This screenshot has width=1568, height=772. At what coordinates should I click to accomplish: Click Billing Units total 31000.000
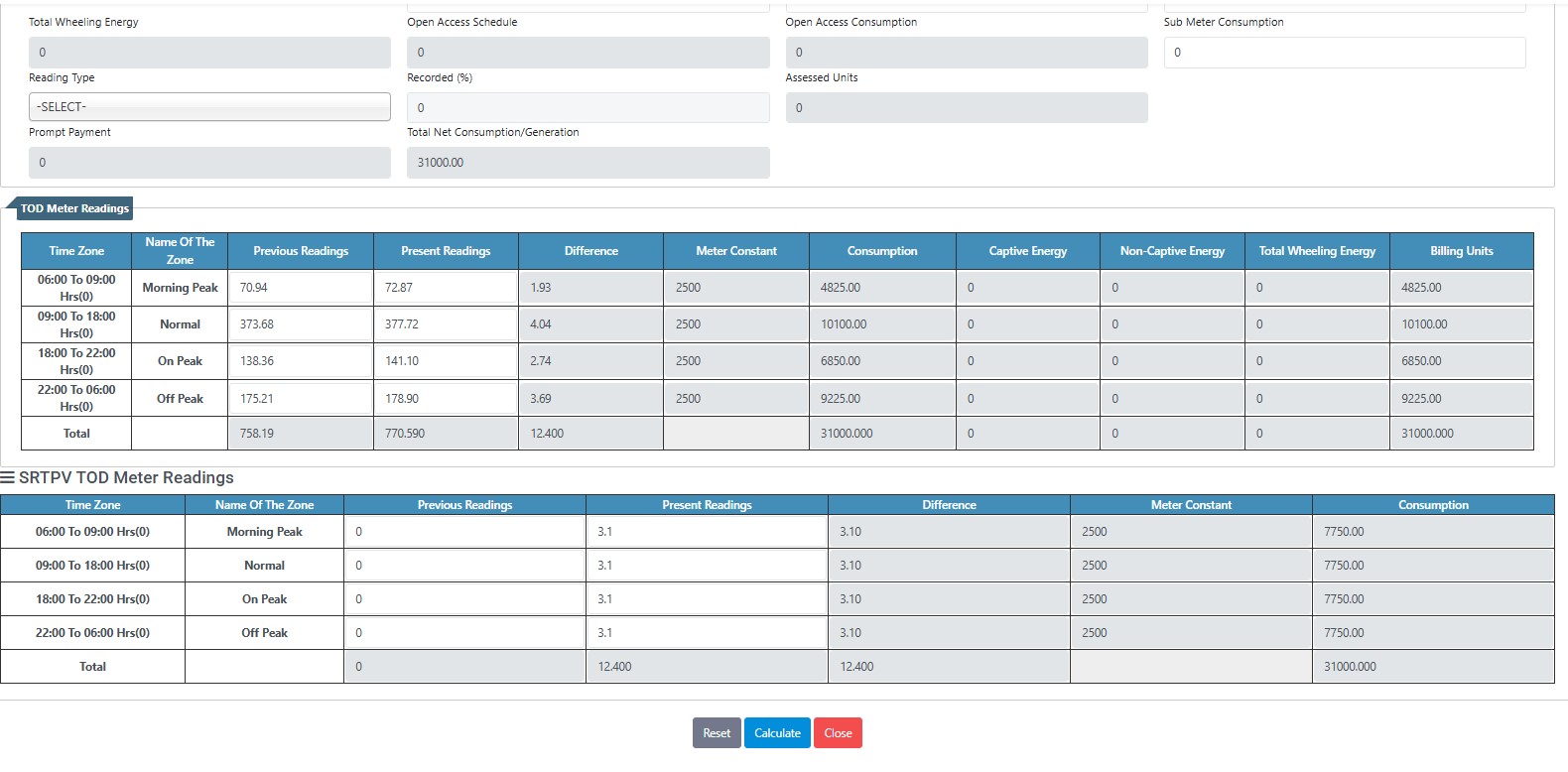[1462, 434]
